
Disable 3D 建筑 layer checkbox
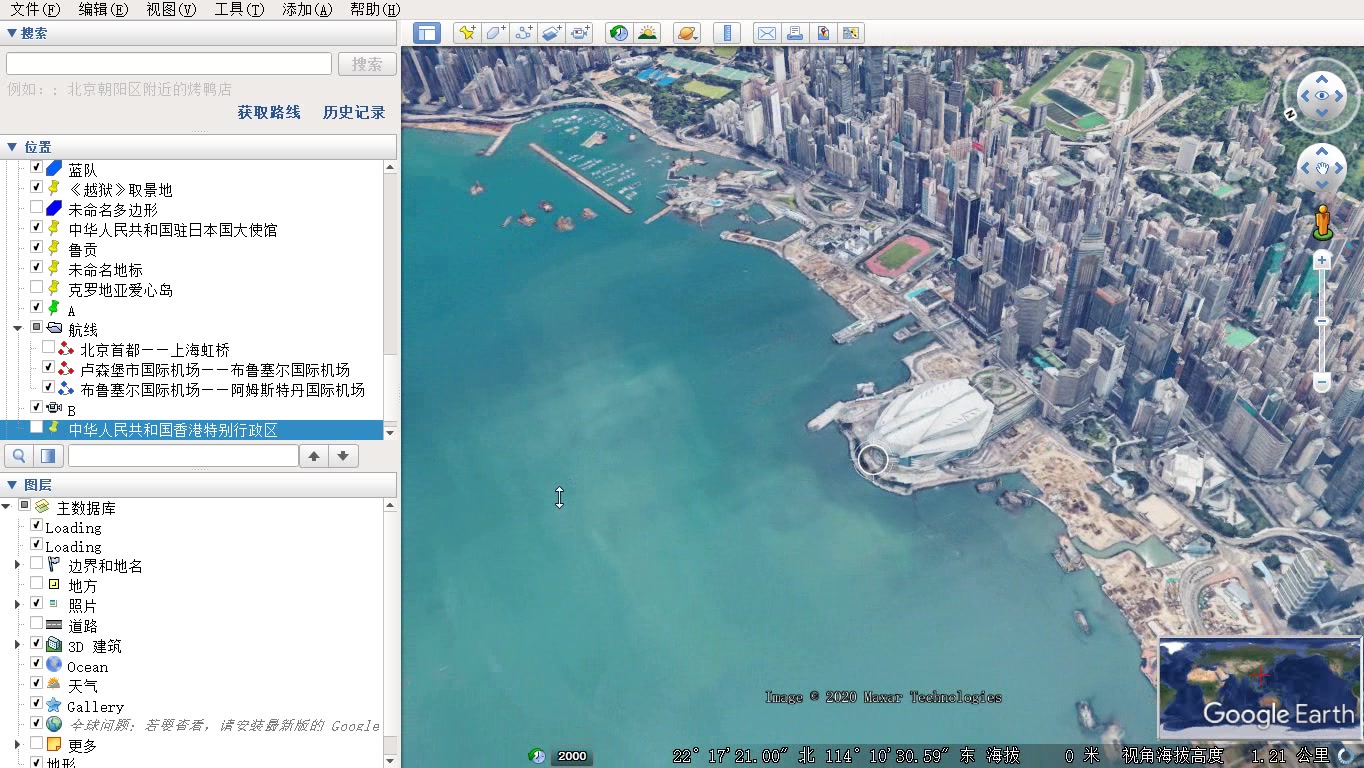tap(37, 644)
